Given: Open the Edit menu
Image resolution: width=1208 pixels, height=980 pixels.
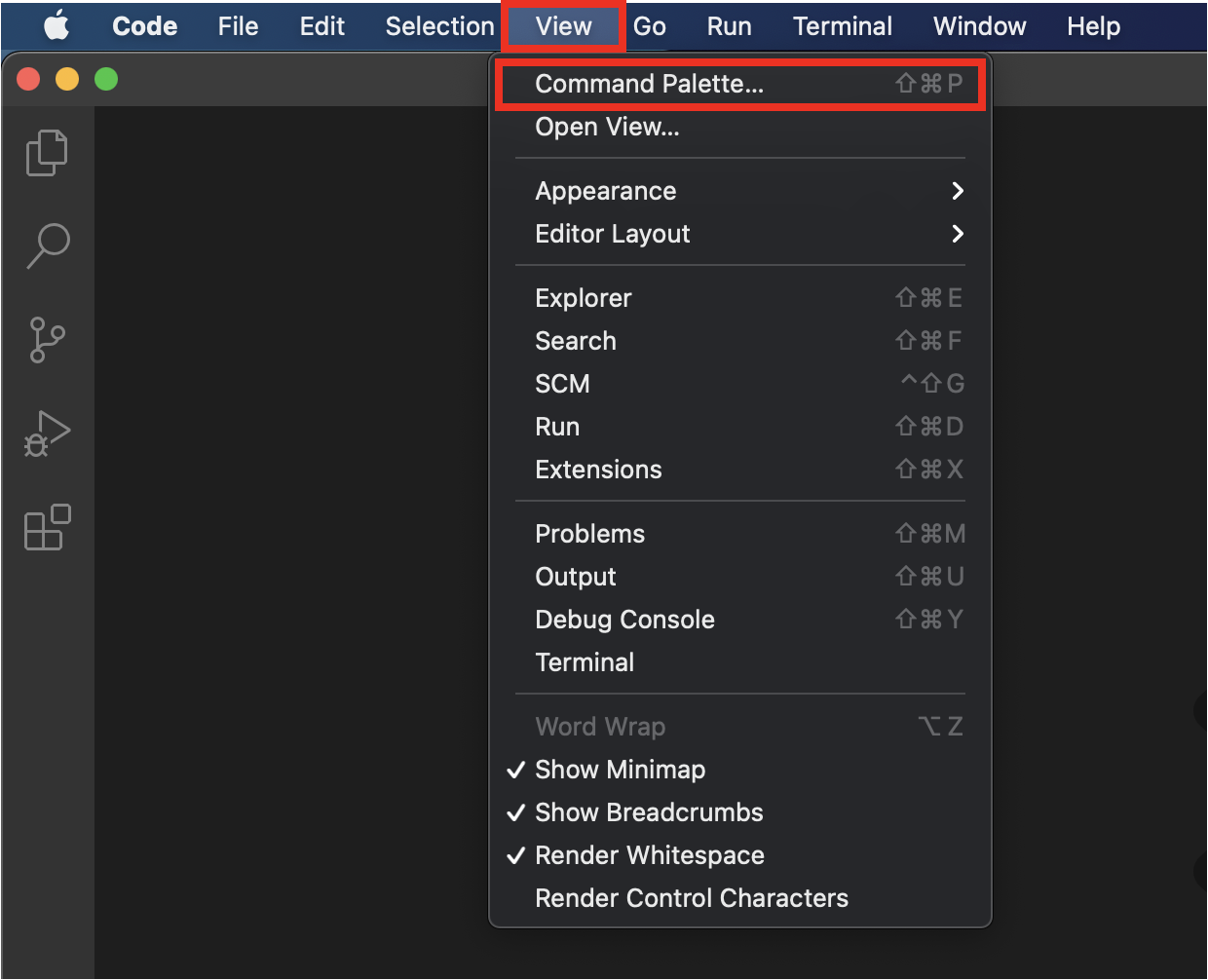Looking at the screenshot, I should point(321,26).
